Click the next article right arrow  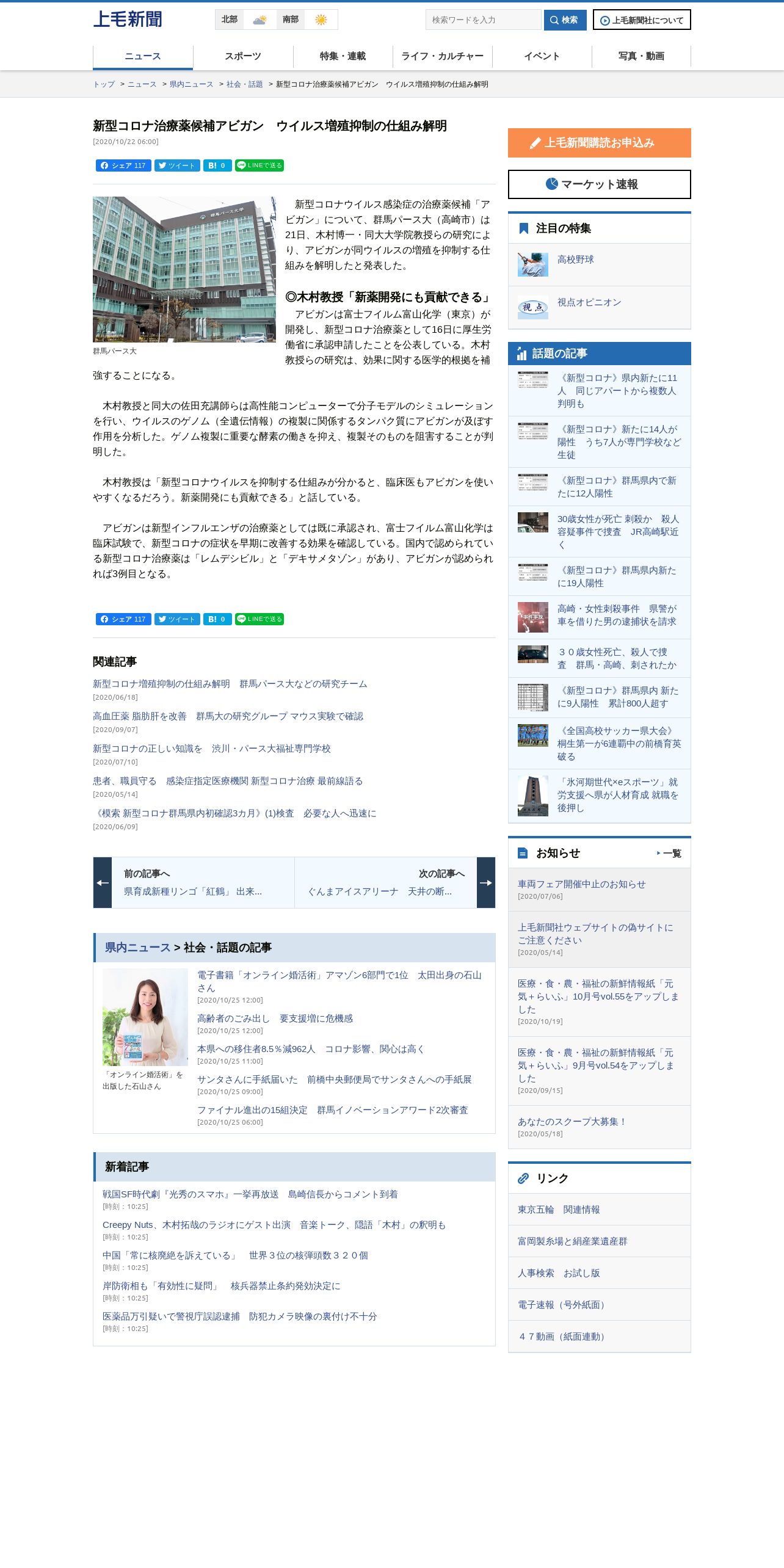pyautogui.click(x=486, y=883)
